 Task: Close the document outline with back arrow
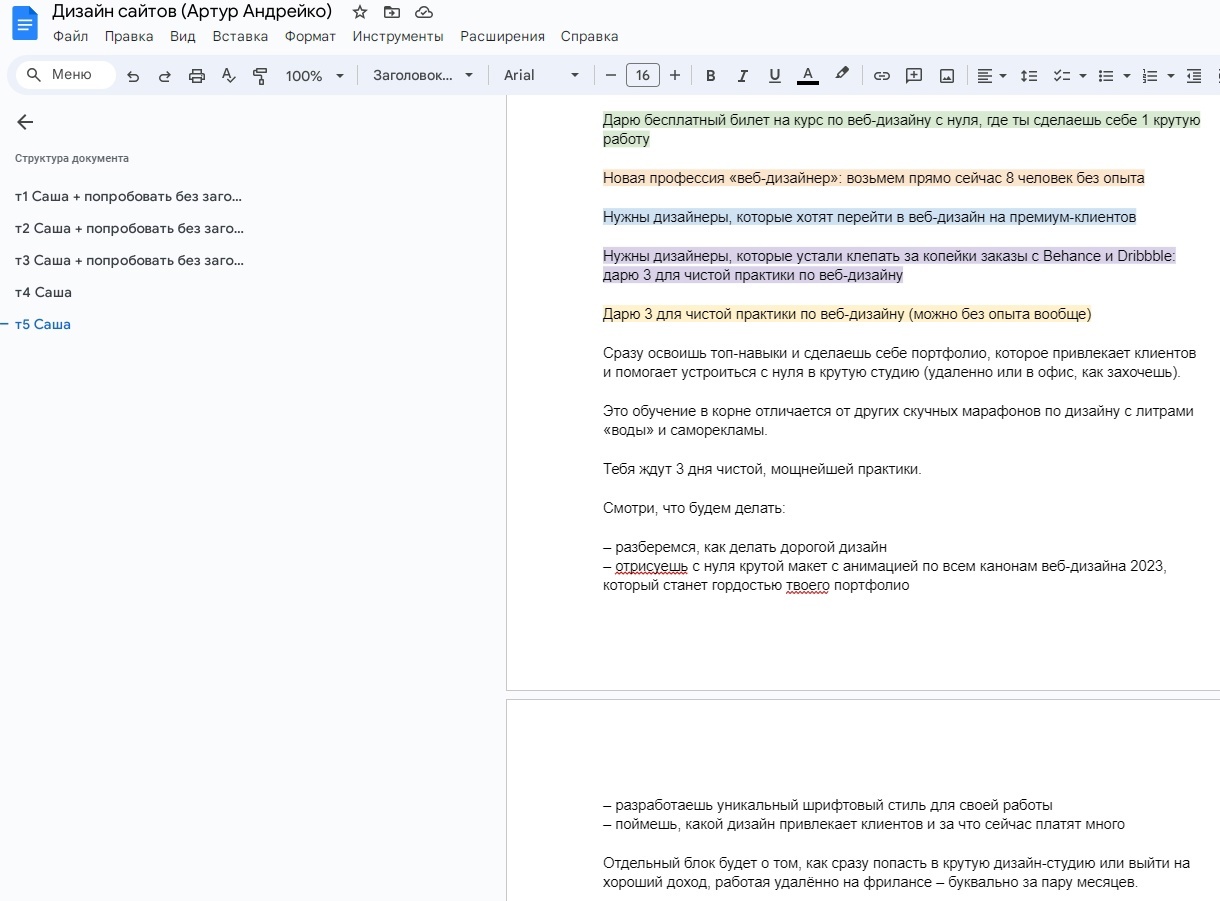pyautogui.click(x=25, y=122)
